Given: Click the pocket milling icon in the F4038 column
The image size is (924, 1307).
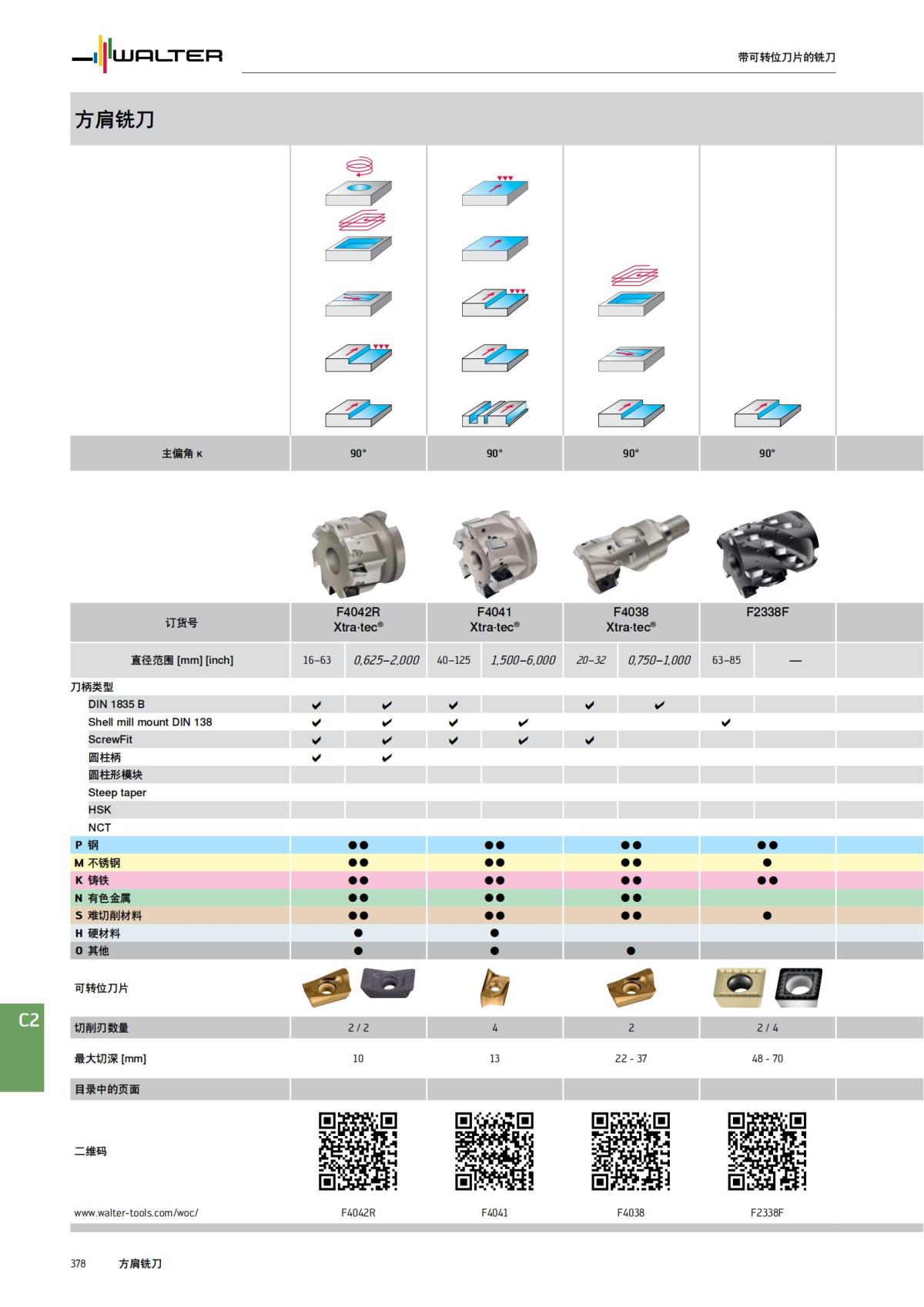Looking at the screenshot, I should click(631, 291).
